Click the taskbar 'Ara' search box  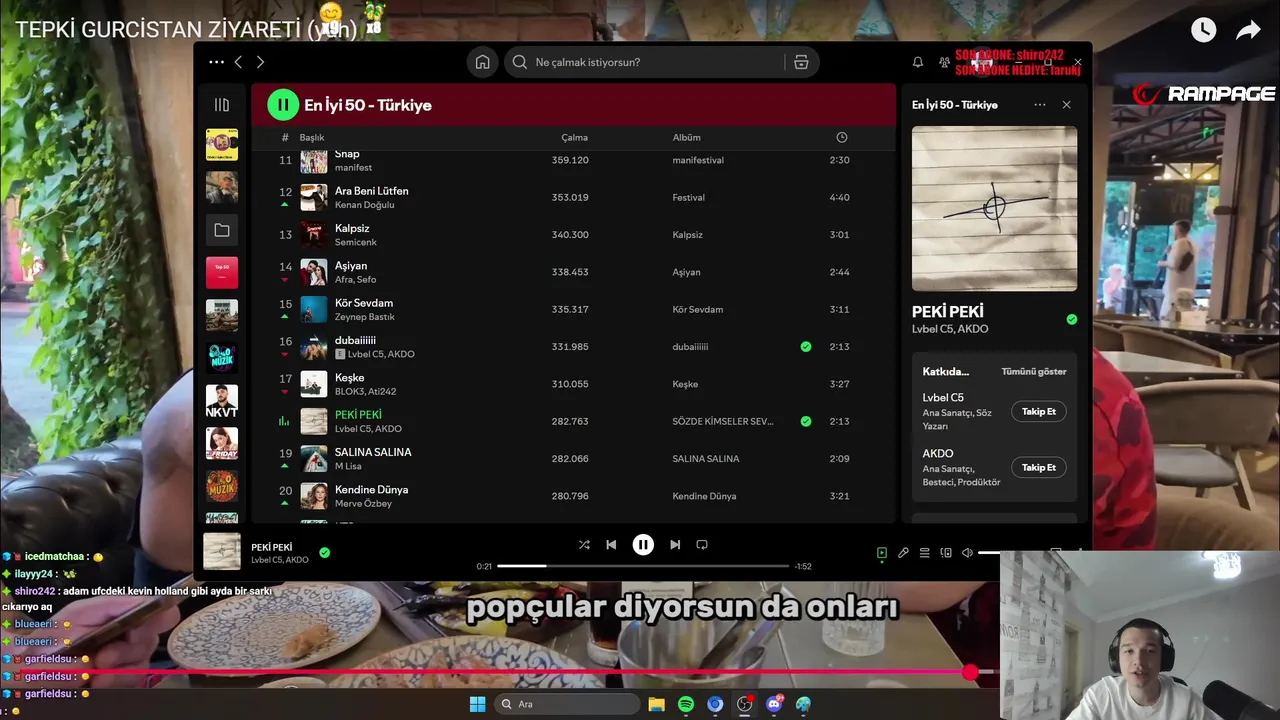point(567,704)
